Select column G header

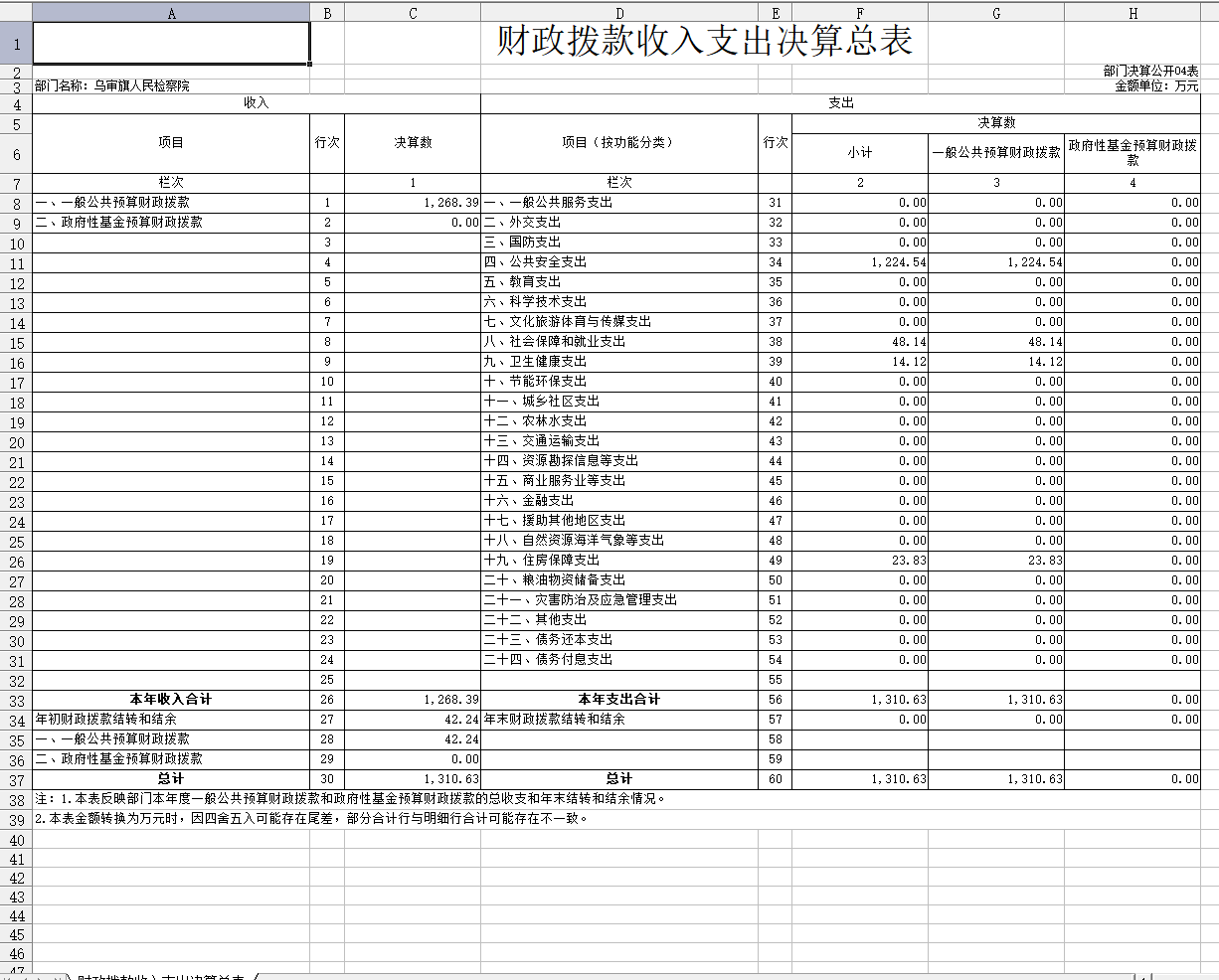pos(996,13)
